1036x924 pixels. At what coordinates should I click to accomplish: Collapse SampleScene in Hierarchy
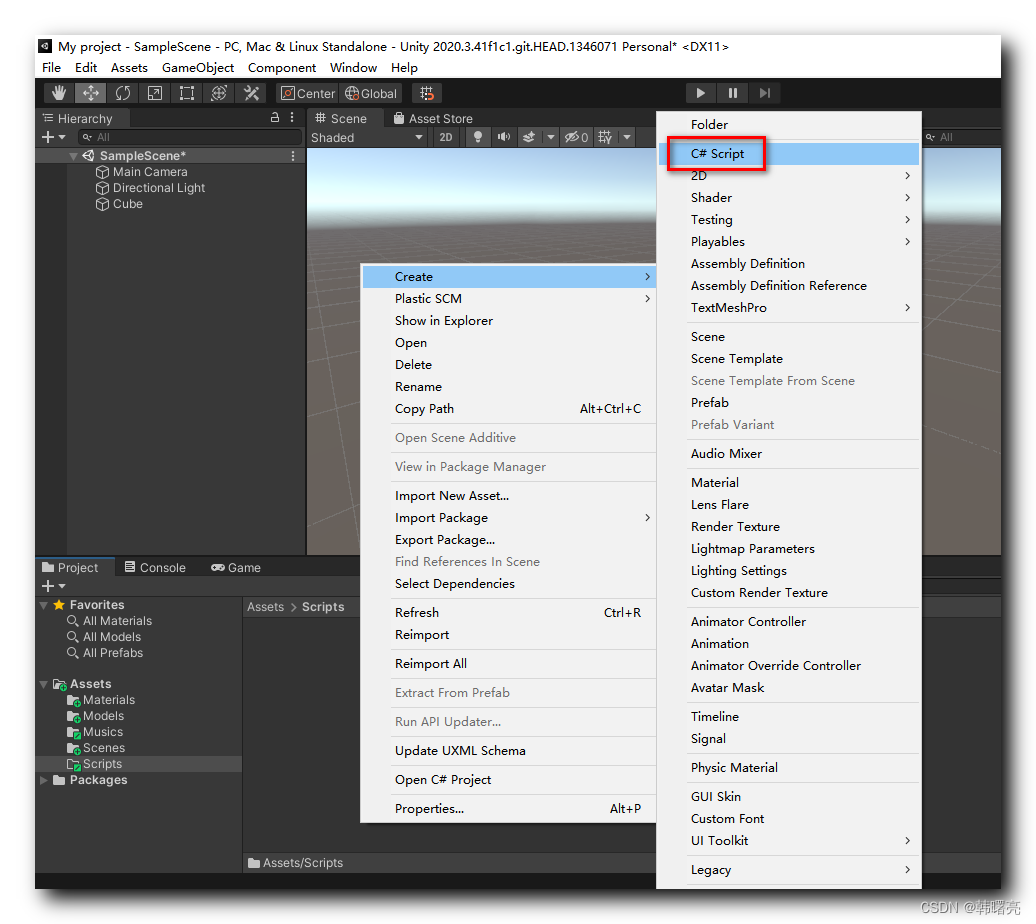pyautogui.click(x=73, y=156)
